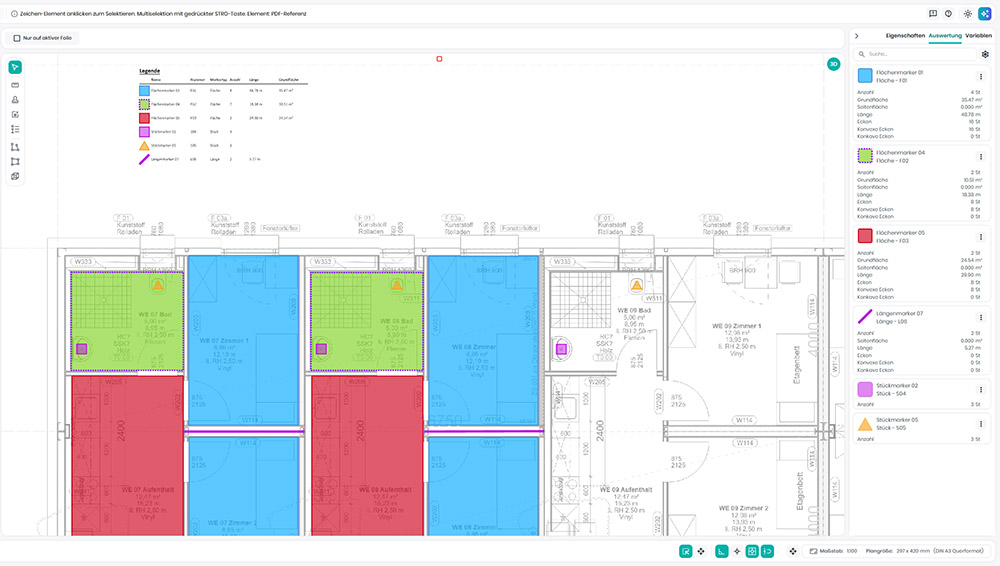Open the AI assistant sparkle button
The image size is (1000, 566).
985,13
